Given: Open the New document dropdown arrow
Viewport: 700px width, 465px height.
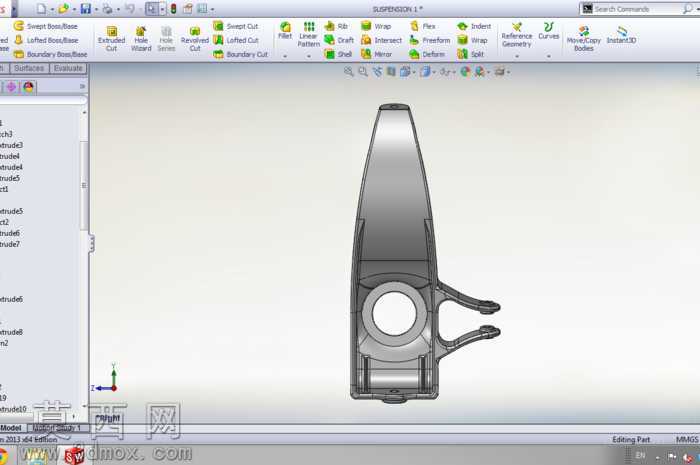Looking at the screenshot, I should coord(52,9).
